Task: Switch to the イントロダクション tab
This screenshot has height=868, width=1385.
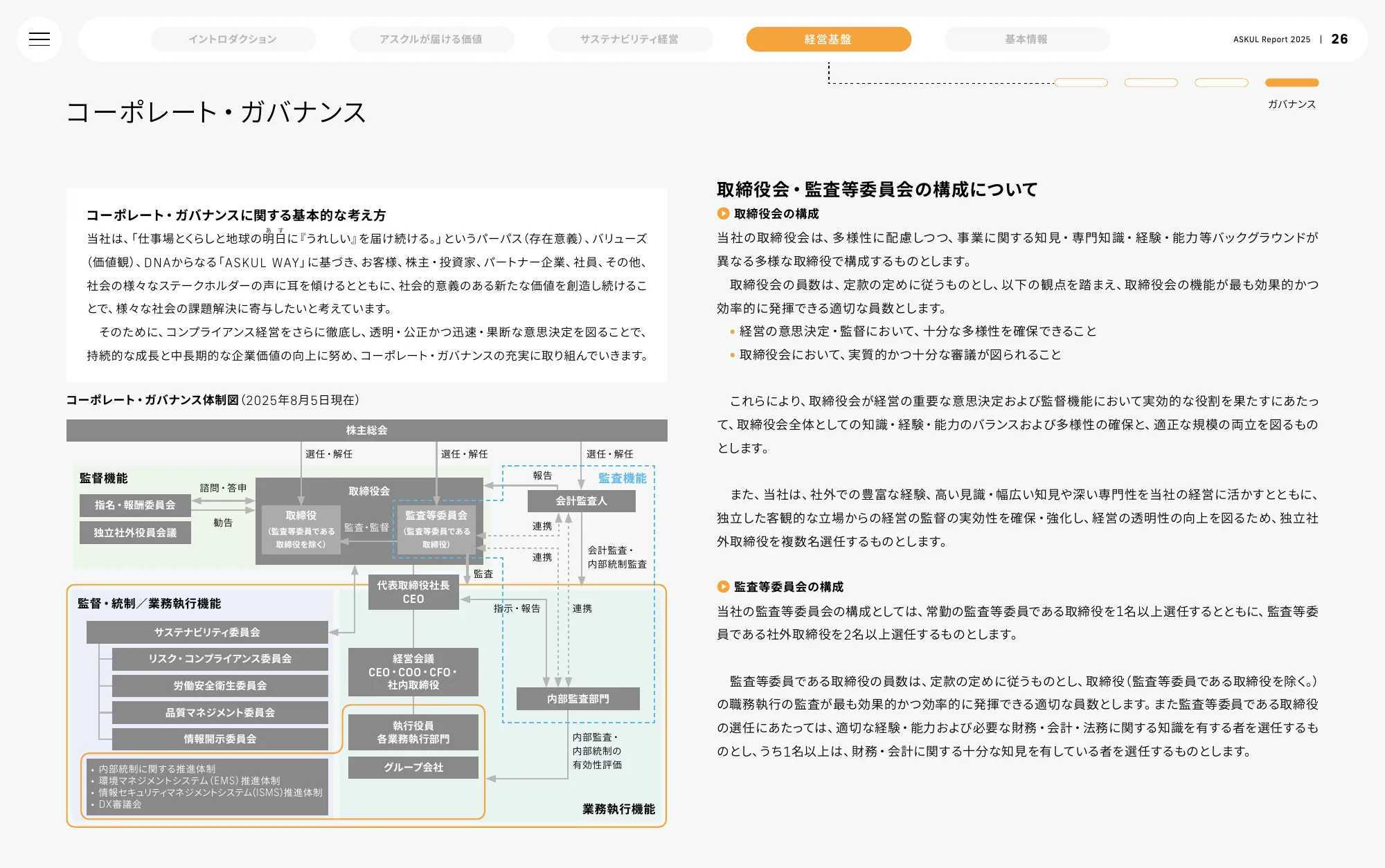Action: pyautogui.click(x=233, y=39)
